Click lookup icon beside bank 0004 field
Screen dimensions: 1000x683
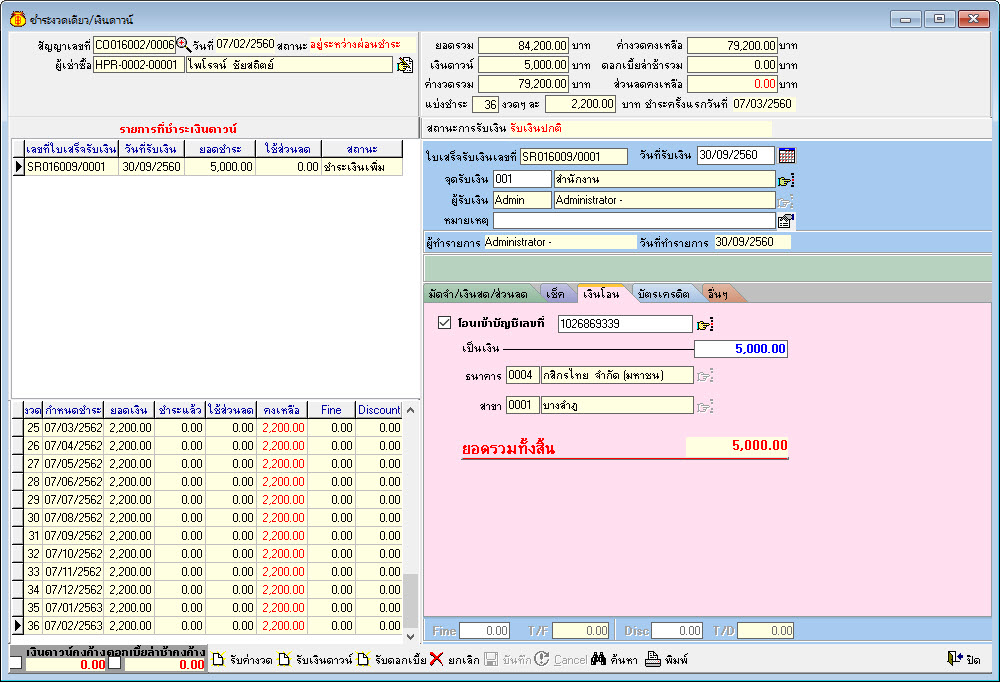click(x=704, y=376)
